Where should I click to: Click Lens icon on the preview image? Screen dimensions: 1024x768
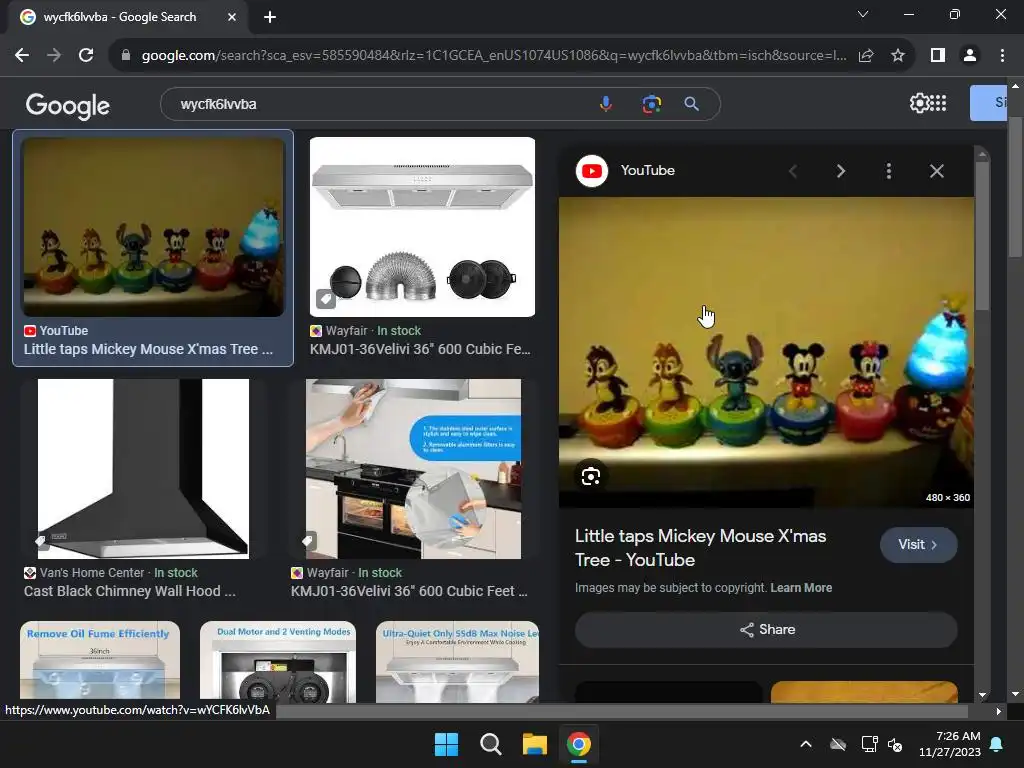tap(591, 476)
